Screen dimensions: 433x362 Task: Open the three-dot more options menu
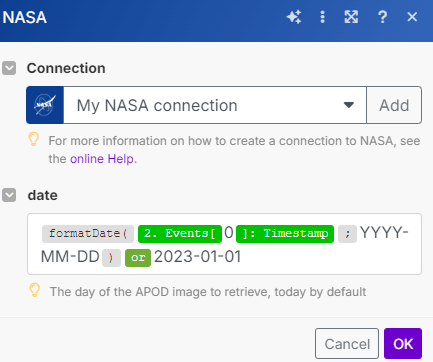322,17
